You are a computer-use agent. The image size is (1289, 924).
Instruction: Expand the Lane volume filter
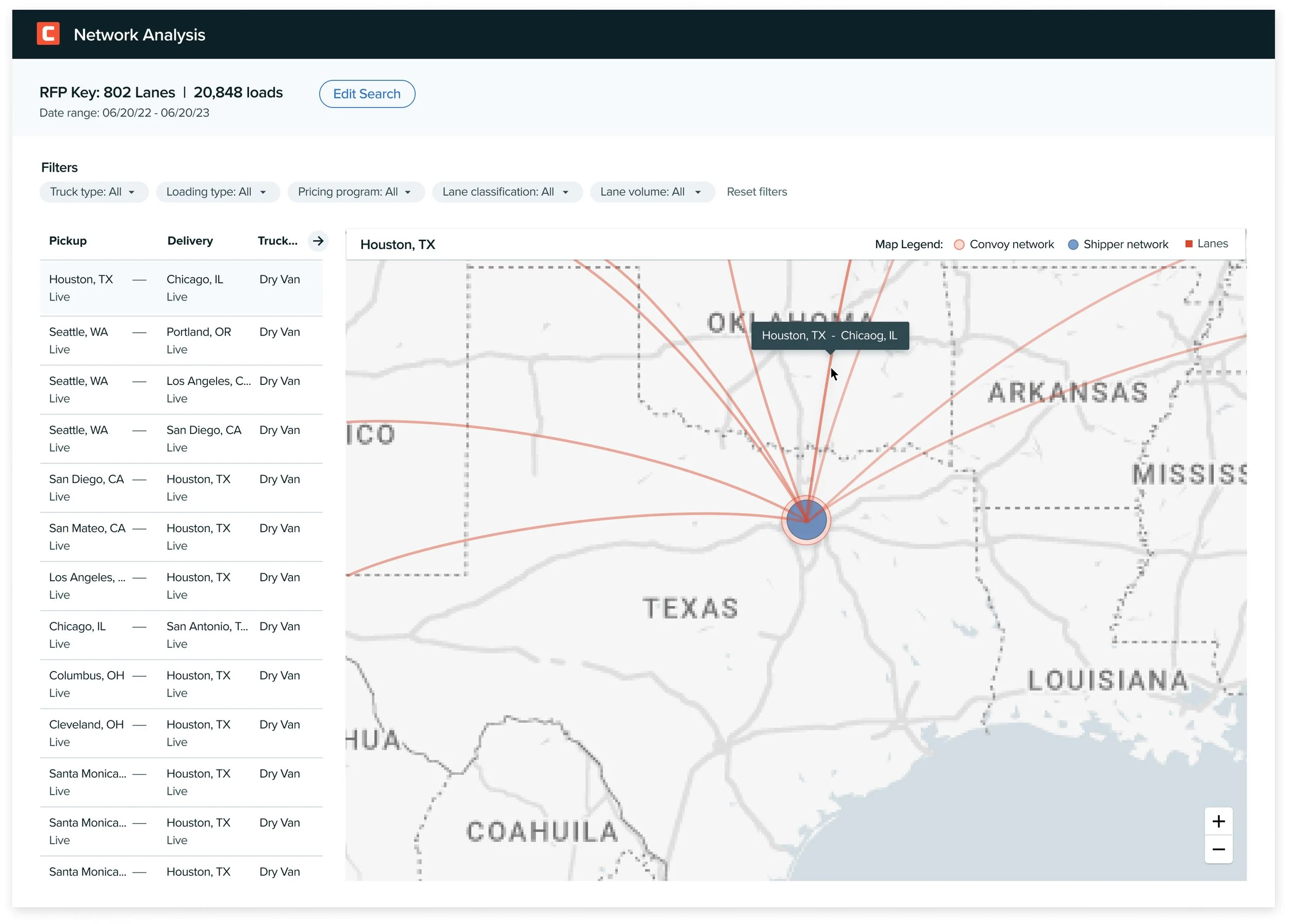651,192
